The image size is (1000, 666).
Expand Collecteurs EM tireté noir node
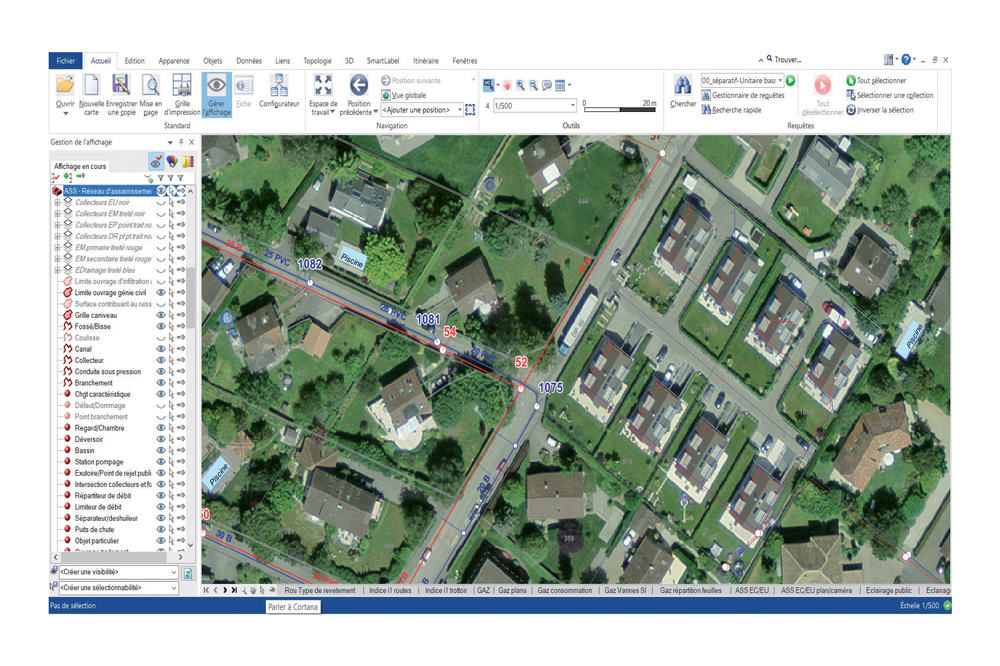coord(57,214)
